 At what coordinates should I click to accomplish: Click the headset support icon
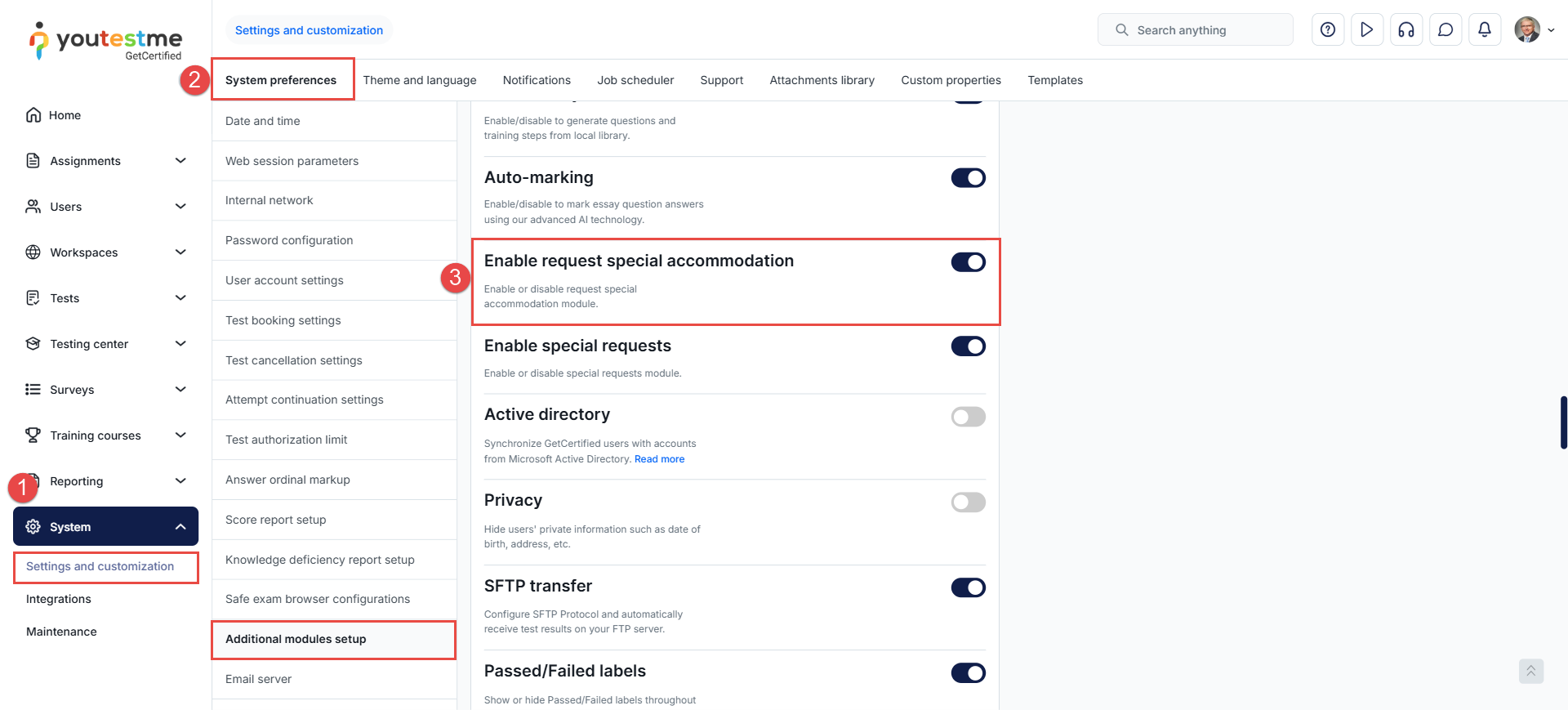coord(1406,30)
